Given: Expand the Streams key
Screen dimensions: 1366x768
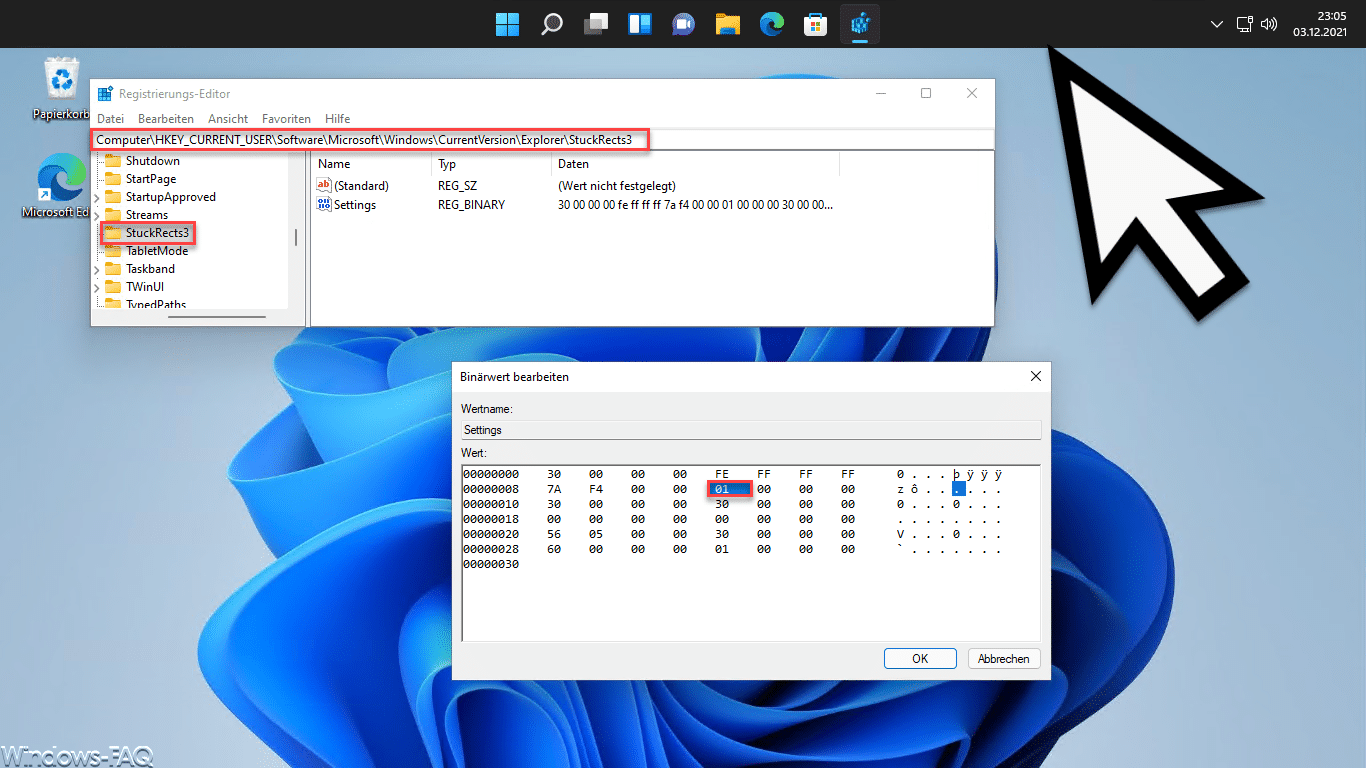Looking at the screenshot, I should tap(97, 215).
